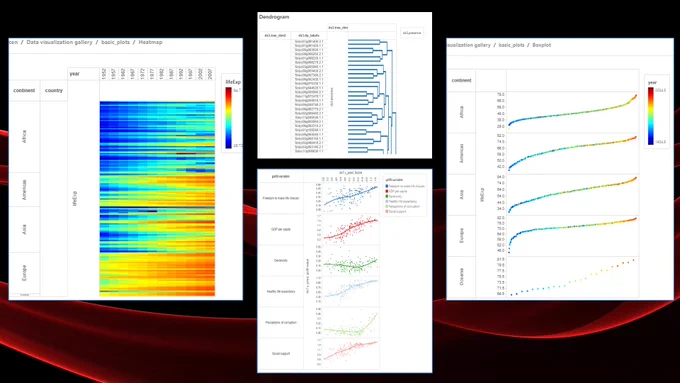
Task: Click the 'year' legend title in Boxplot panel
Action: [652, 82]
